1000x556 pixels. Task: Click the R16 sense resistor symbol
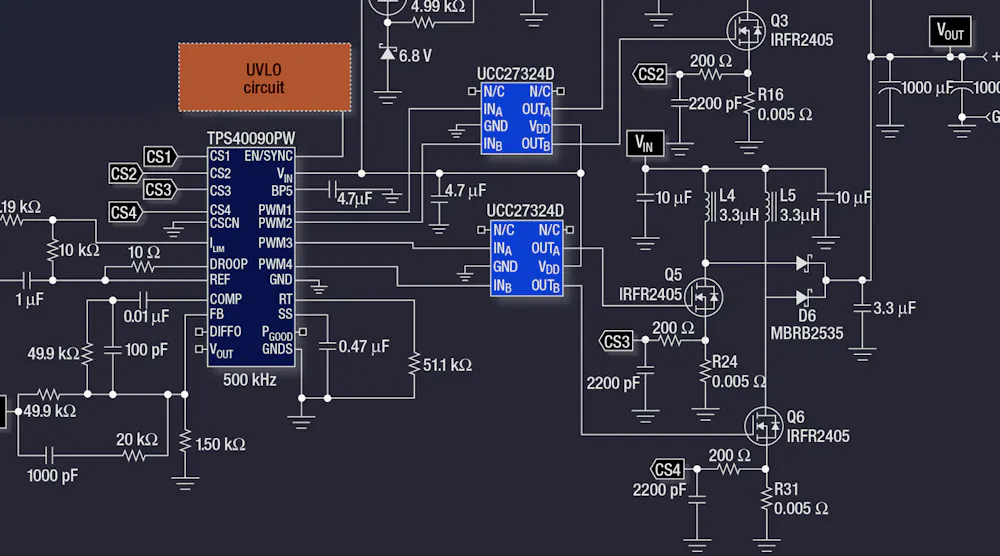coord(748,104)
